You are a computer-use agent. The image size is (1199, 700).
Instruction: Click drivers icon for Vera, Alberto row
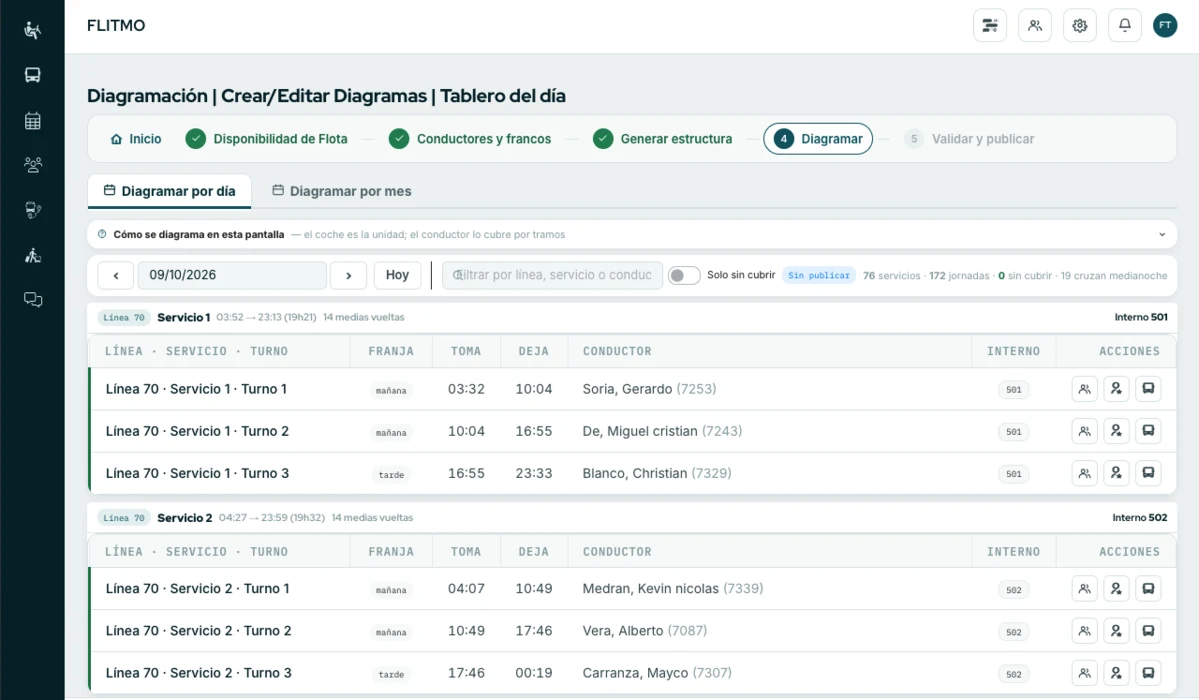pyautogui.click(x=1084, y=630)
